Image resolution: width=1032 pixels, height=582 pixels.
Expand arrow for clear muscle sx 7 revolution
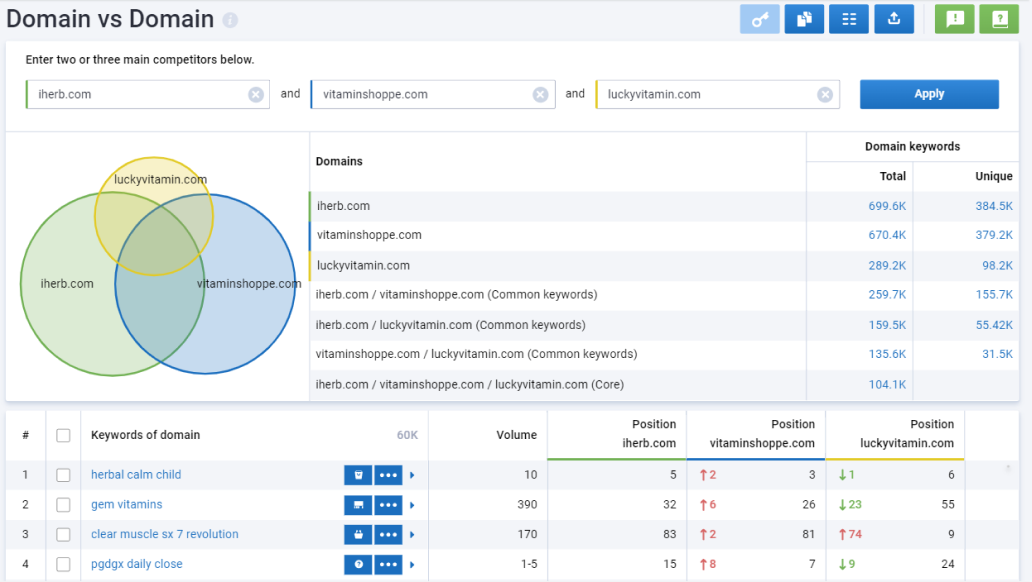click(x=412, y=535)
